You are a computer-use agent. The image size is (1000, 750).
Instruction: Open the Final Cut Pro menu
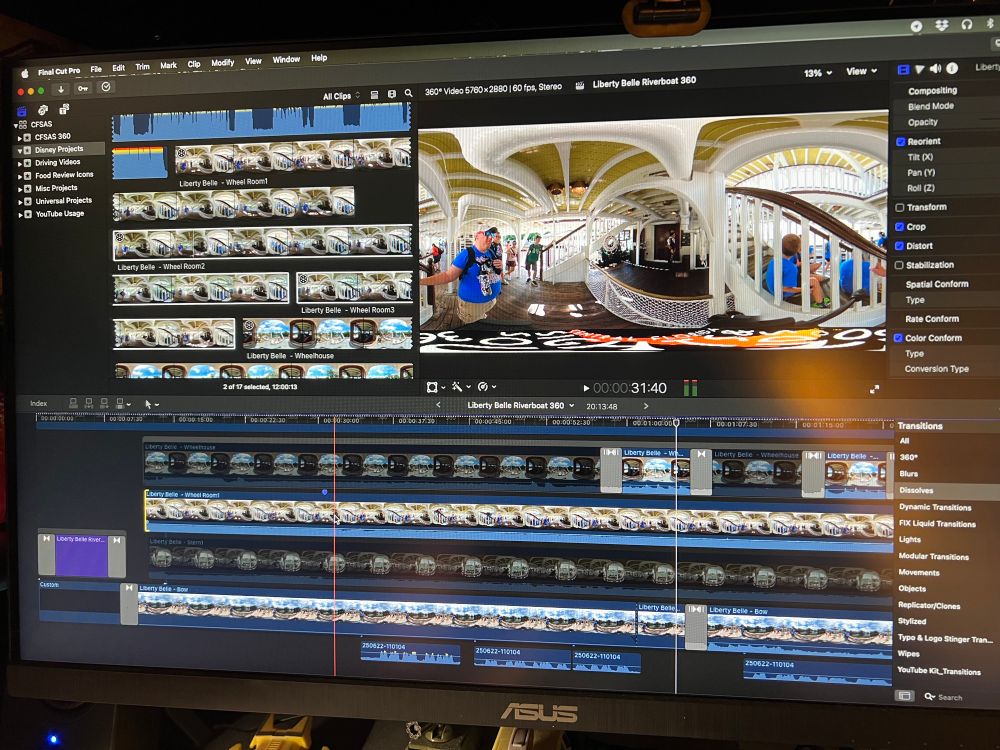pyautogui.click(x=59, y=71)
